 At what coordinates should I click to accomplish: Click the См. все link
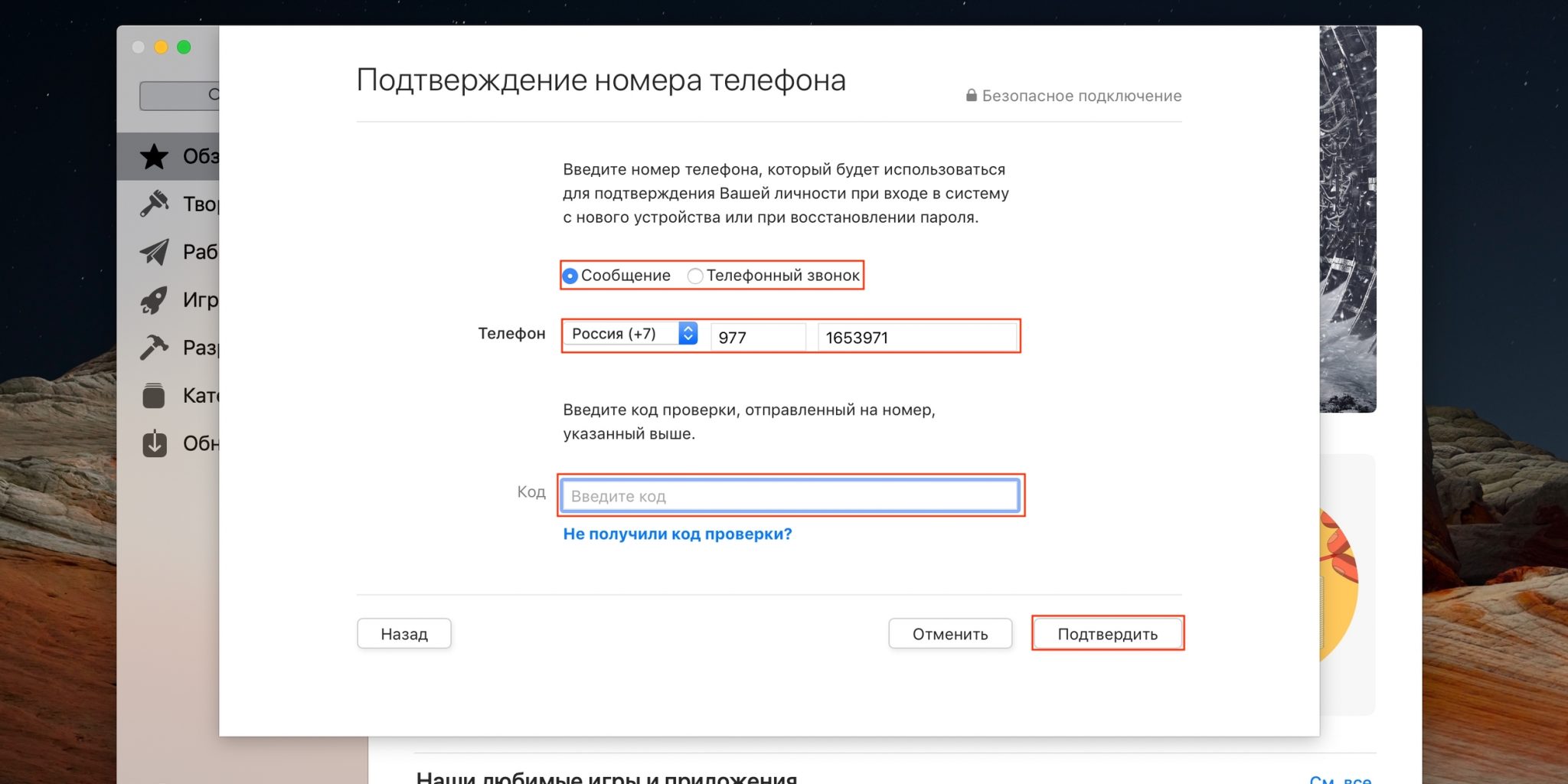[x=1340, y=779]
